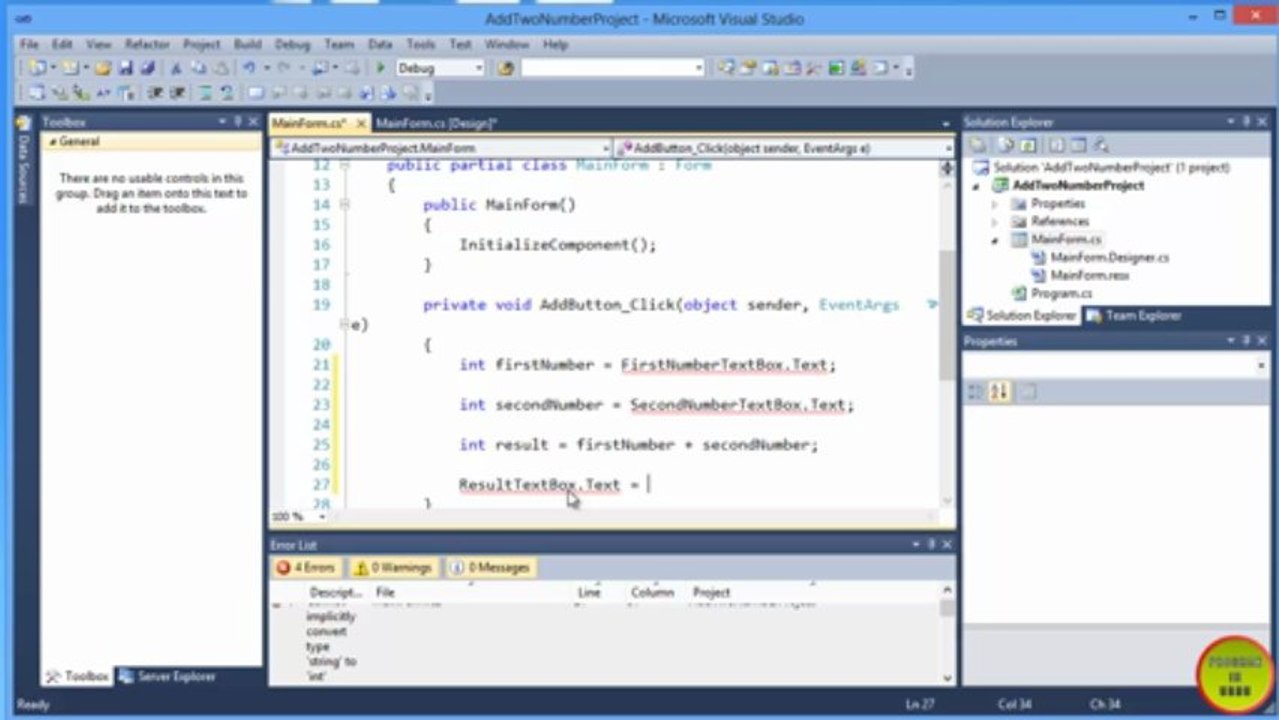Collapse the MainForm.cs node in Solution Explorer
The width and height of the screenshot is (1279, 720).
click(x=995, y=240)
